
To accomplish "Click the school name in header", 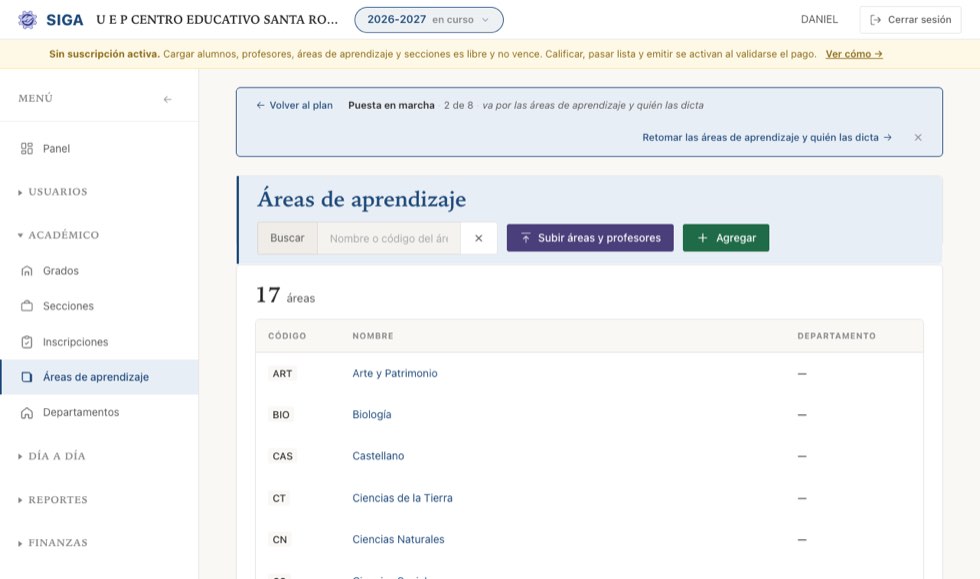I will point(217,19).
